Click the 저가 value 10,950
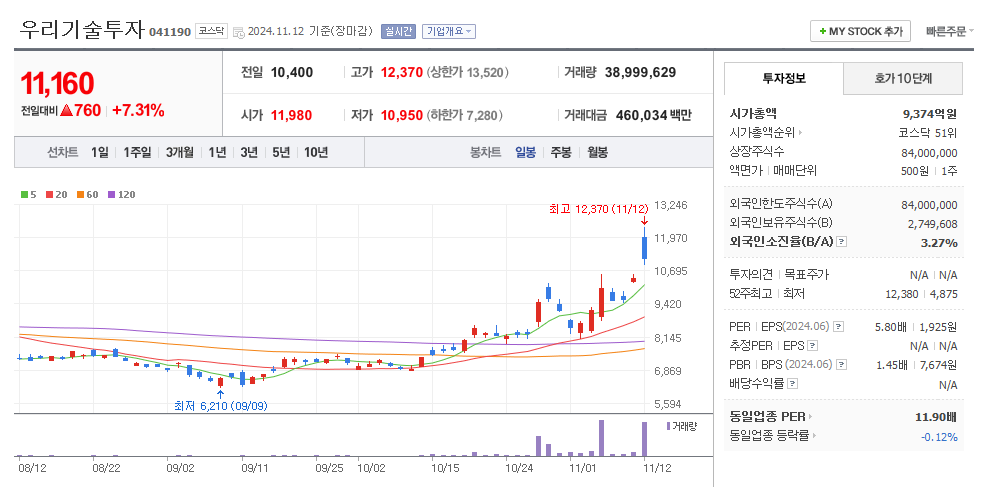Viewport: 990px width, 487px height. click(402, 116)
